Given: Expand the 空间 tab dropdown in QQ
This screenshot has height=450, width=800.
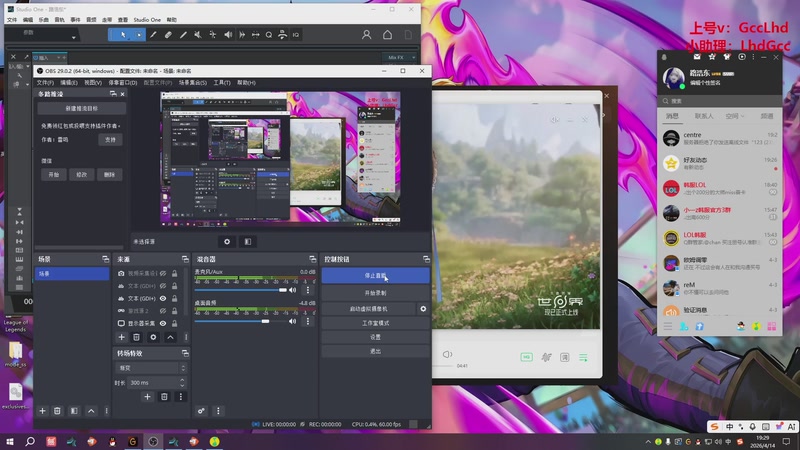Looking at the screenshot, I should pyautogui.click(x=744, y=116).
